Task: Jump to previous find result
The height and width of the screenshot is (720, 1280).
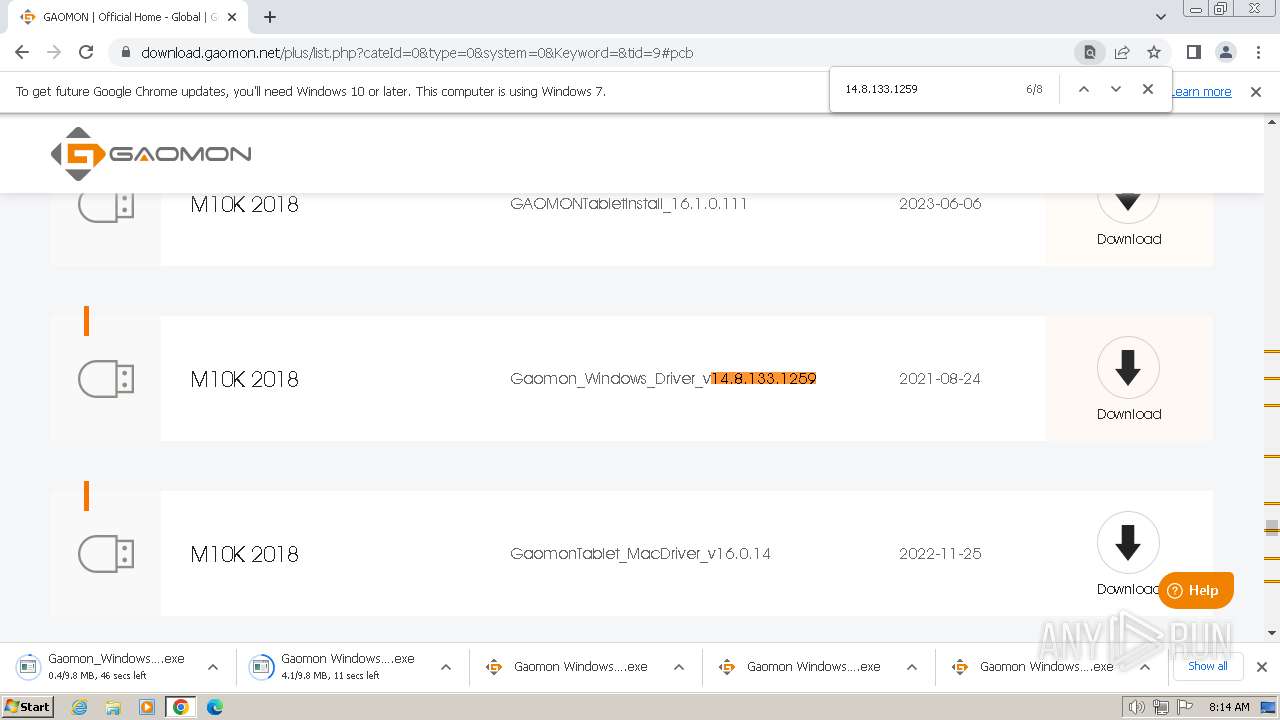Action: coord(1083,89)
